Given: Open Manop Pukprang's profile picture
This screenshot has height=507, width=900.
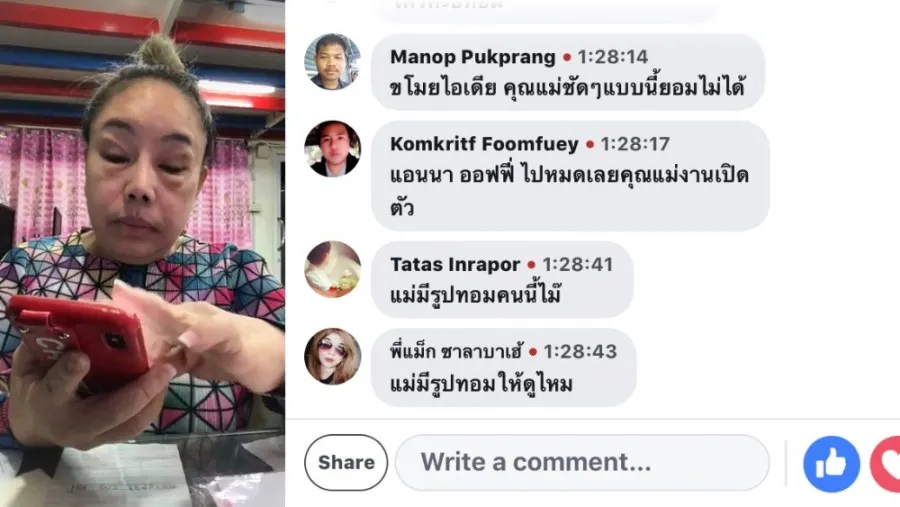Looking at the screenshot, I should point(332,61).
